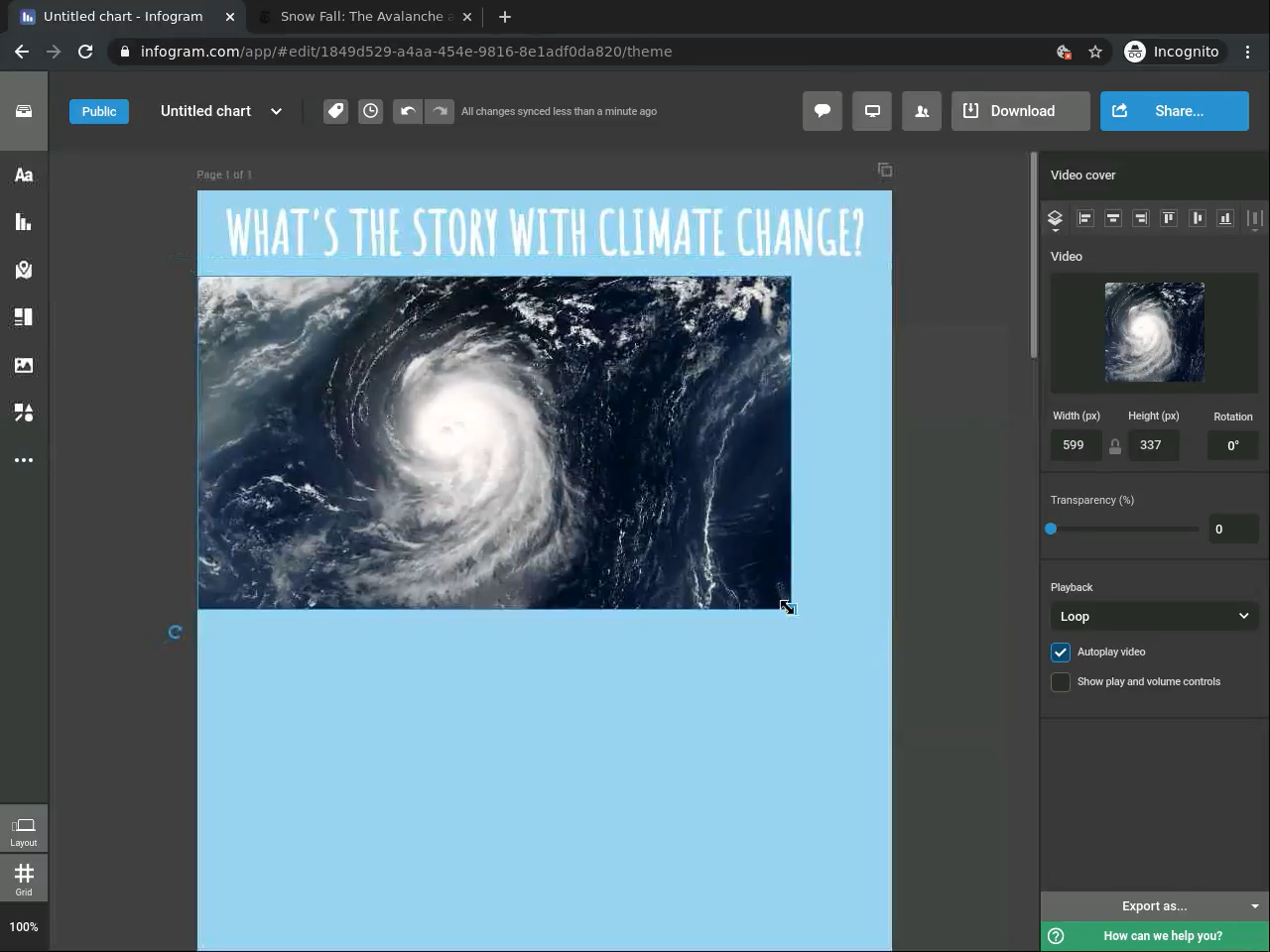Image resolution: width=1270 pixels, height=952 pixels.
Task: Expand the Loop playback dropdown
Action: coord(1154,616)
